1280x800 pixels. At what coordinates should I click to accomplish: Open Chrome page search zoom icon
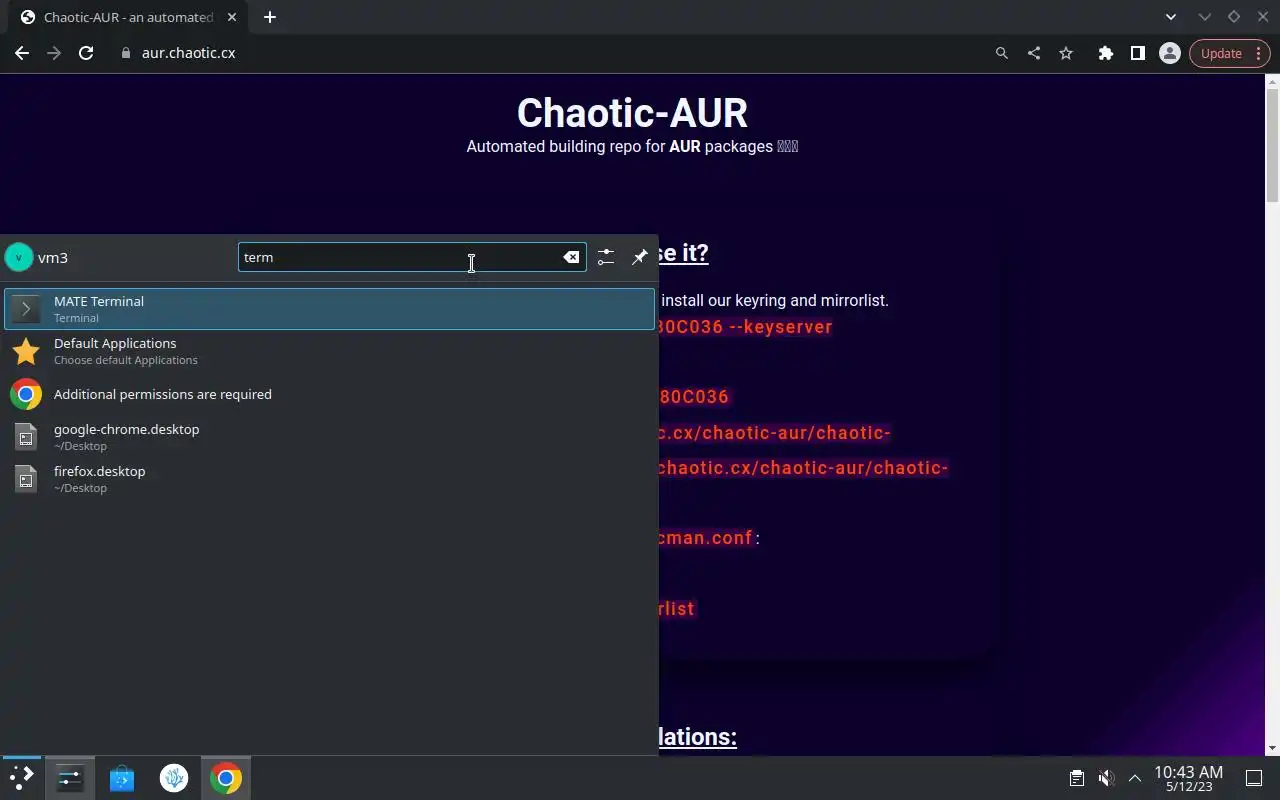(1002, 53)
